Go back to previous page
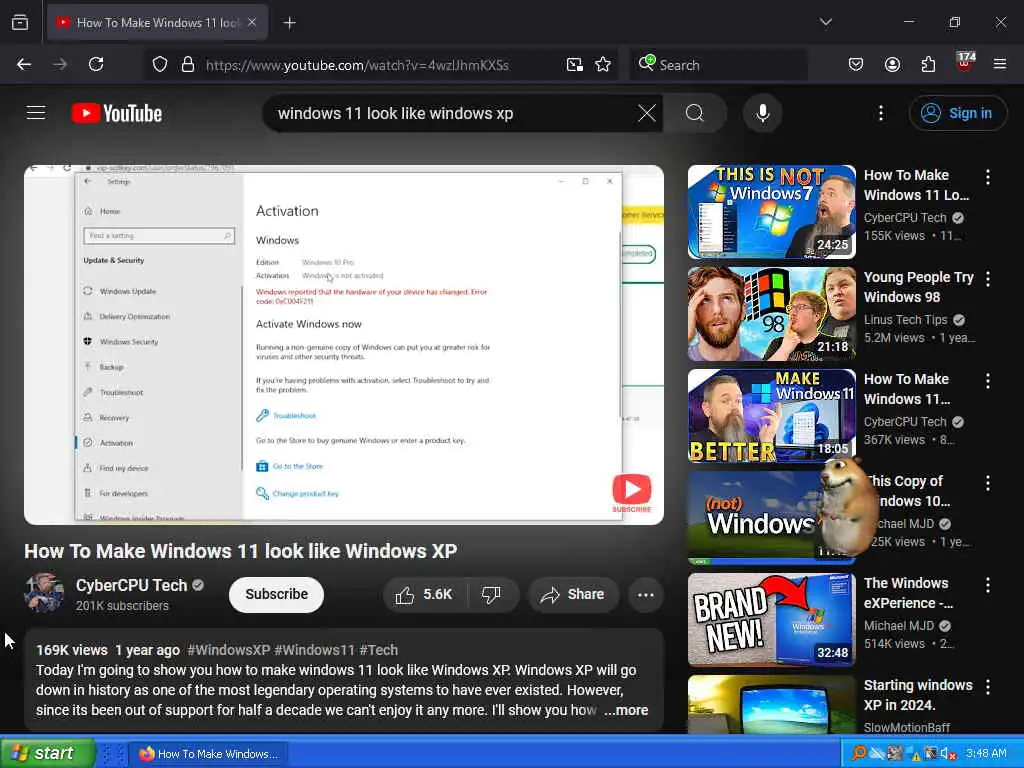Image resolution: width=1024 pixels, height=768 pixels. pyautogui.click(x=24, y=64)
